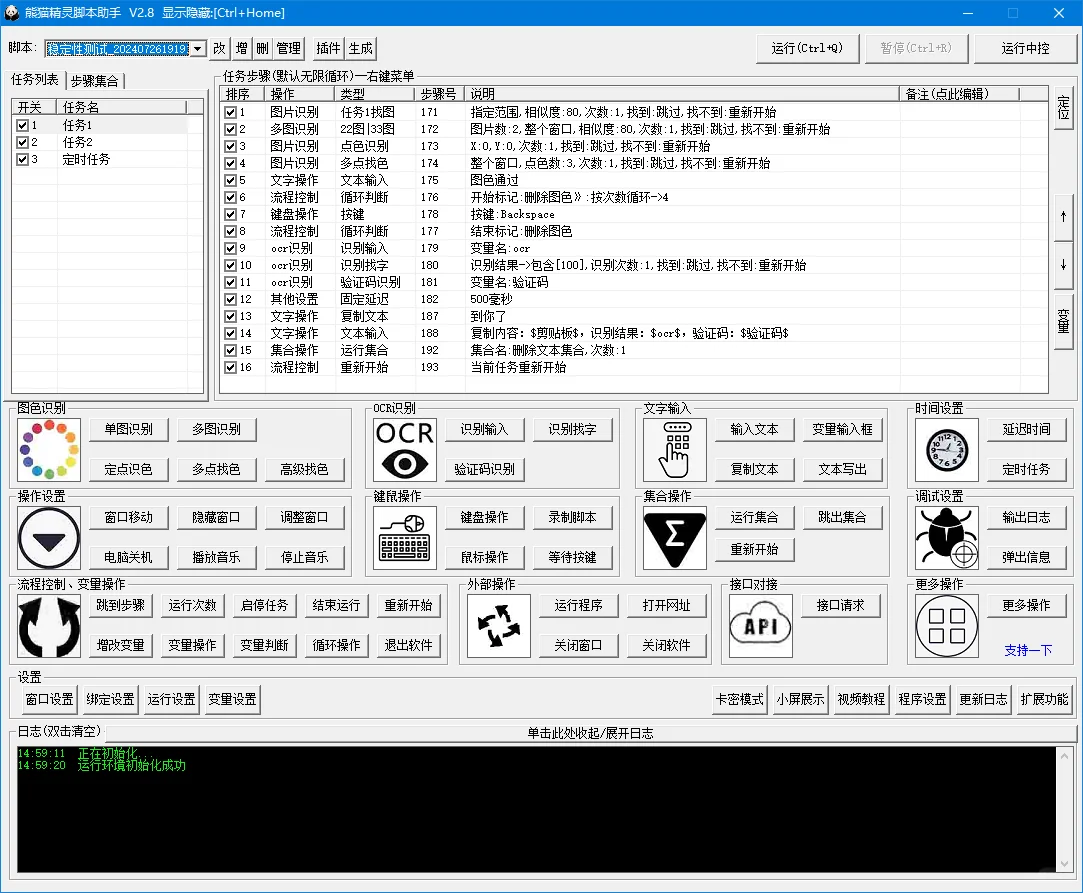Click the API cloud icon in 接口对接 panel
The image size is (1083, 893).
760,625
